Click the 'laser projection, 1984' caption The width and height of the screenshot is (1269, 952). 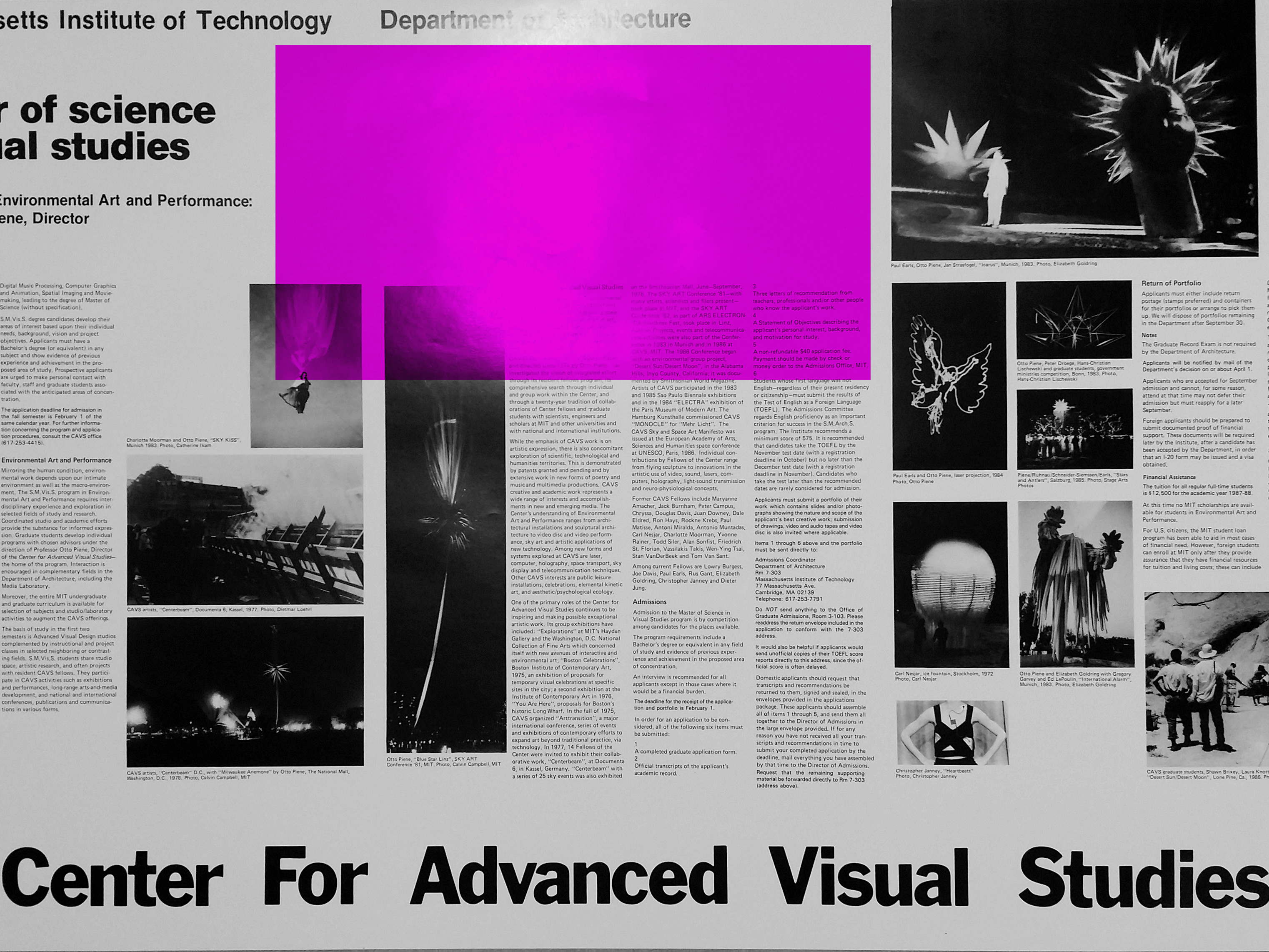(x=948, y=478)
